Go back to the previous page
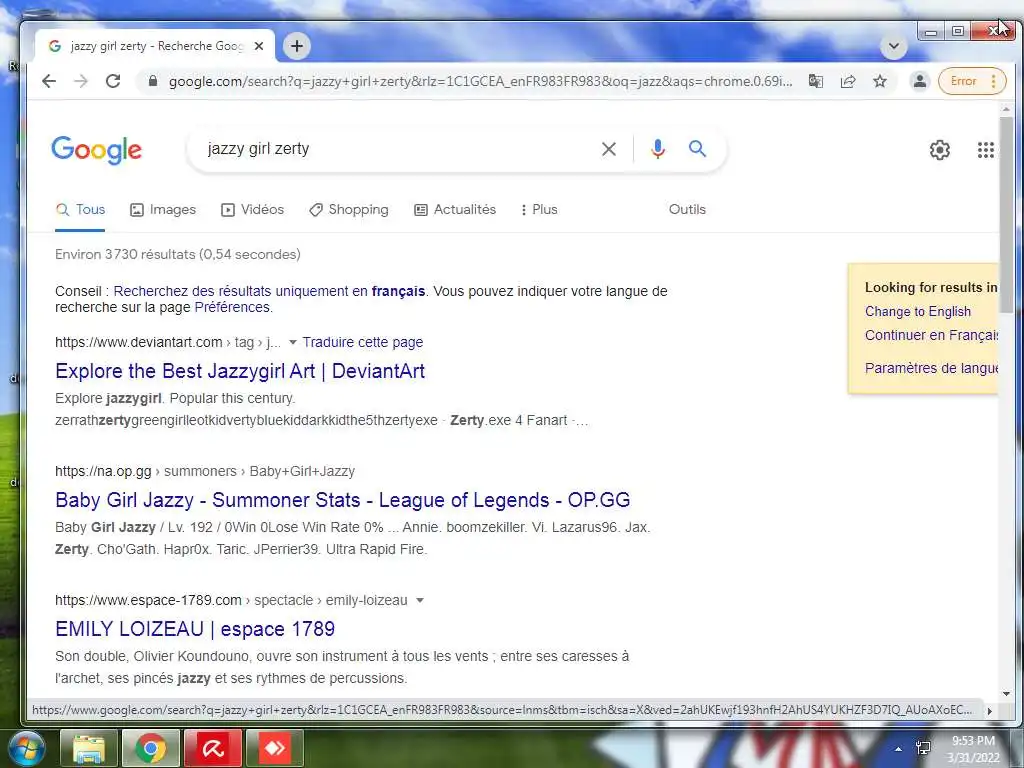The height and width of the screenshot is (768, 1024). (49, 81)
